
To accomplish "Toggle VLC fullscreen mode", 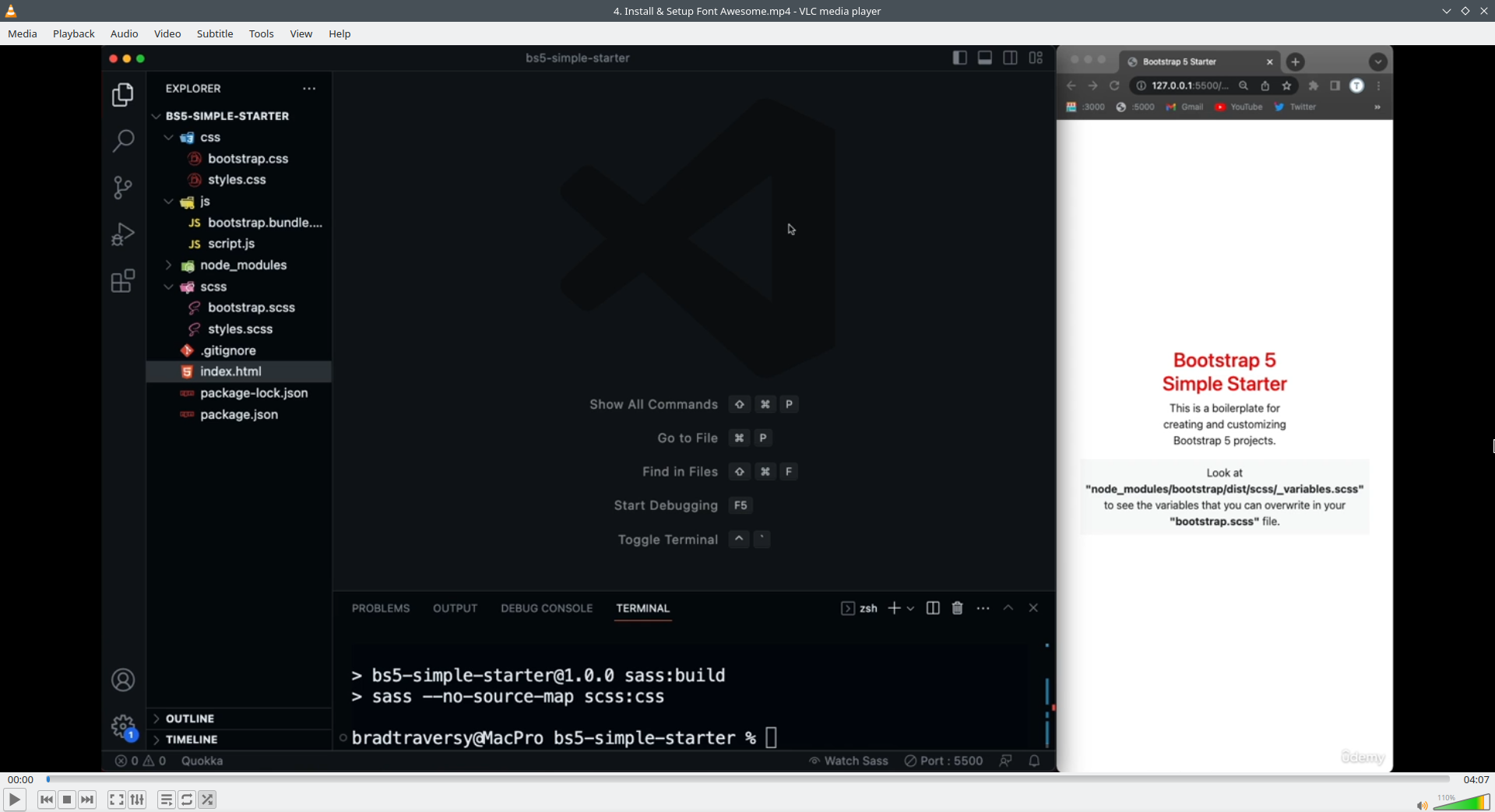I will pos(117,800).
